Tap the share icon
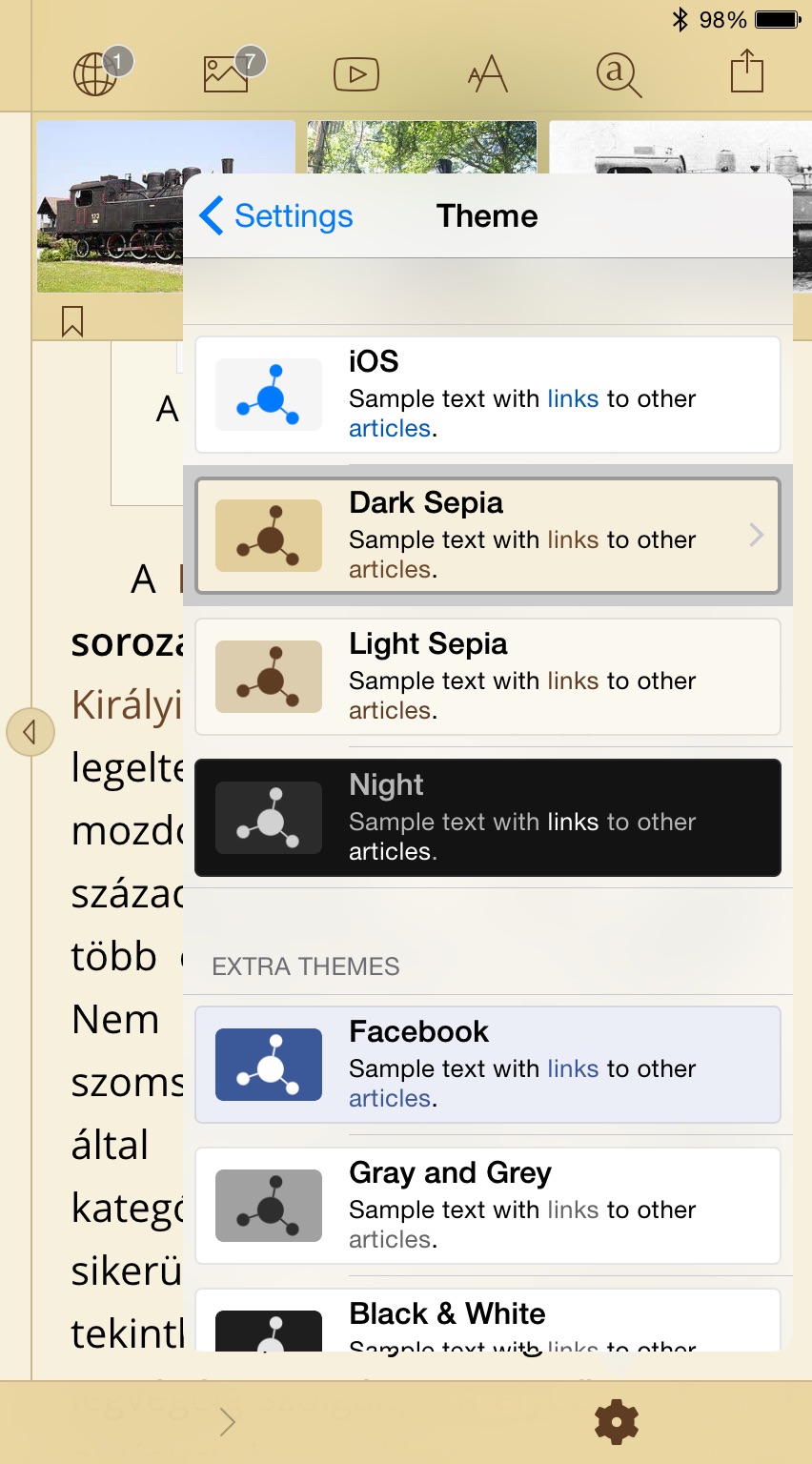 pos(747,72)
